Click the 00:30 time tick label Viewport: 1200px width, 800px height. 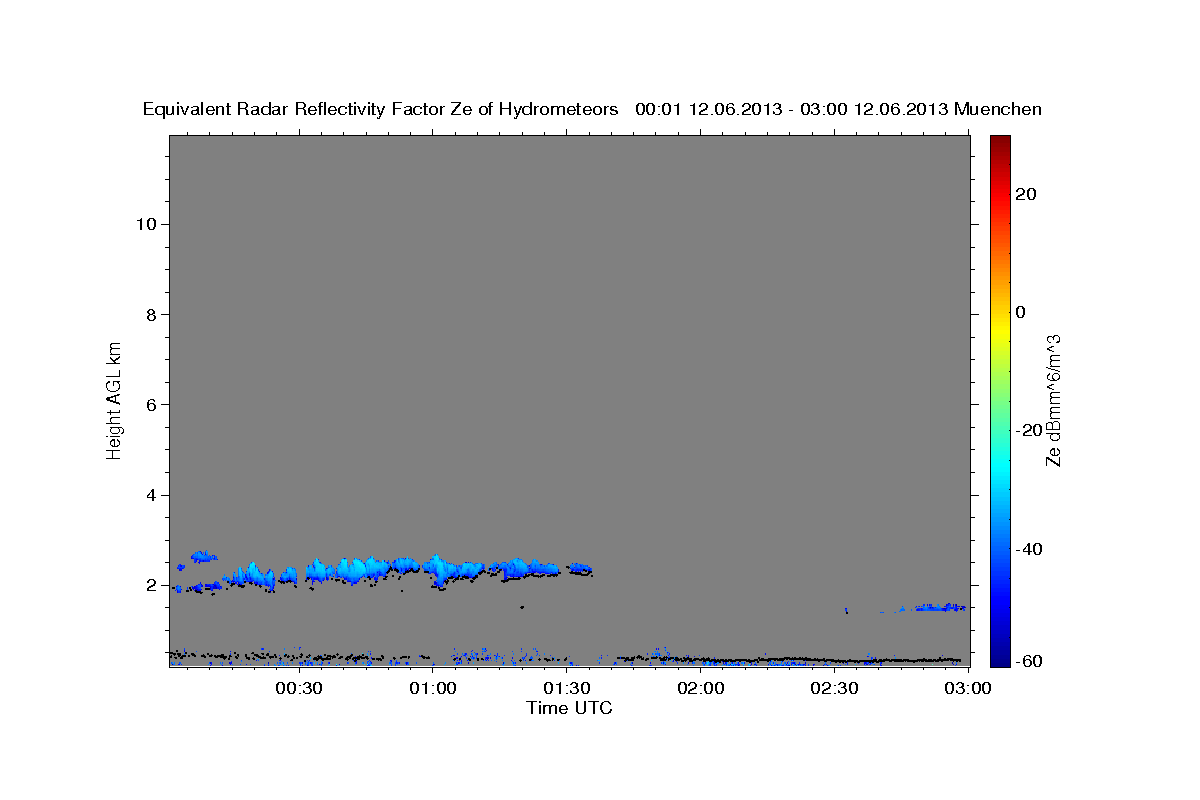(299, 688)
